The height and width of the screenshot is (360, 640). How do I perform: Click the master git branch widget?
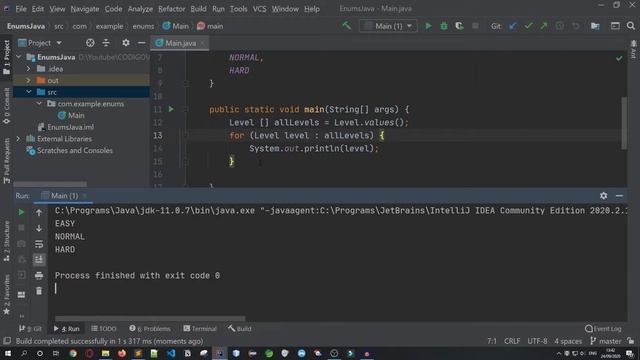pyautogui.click(x=606, y=341)
